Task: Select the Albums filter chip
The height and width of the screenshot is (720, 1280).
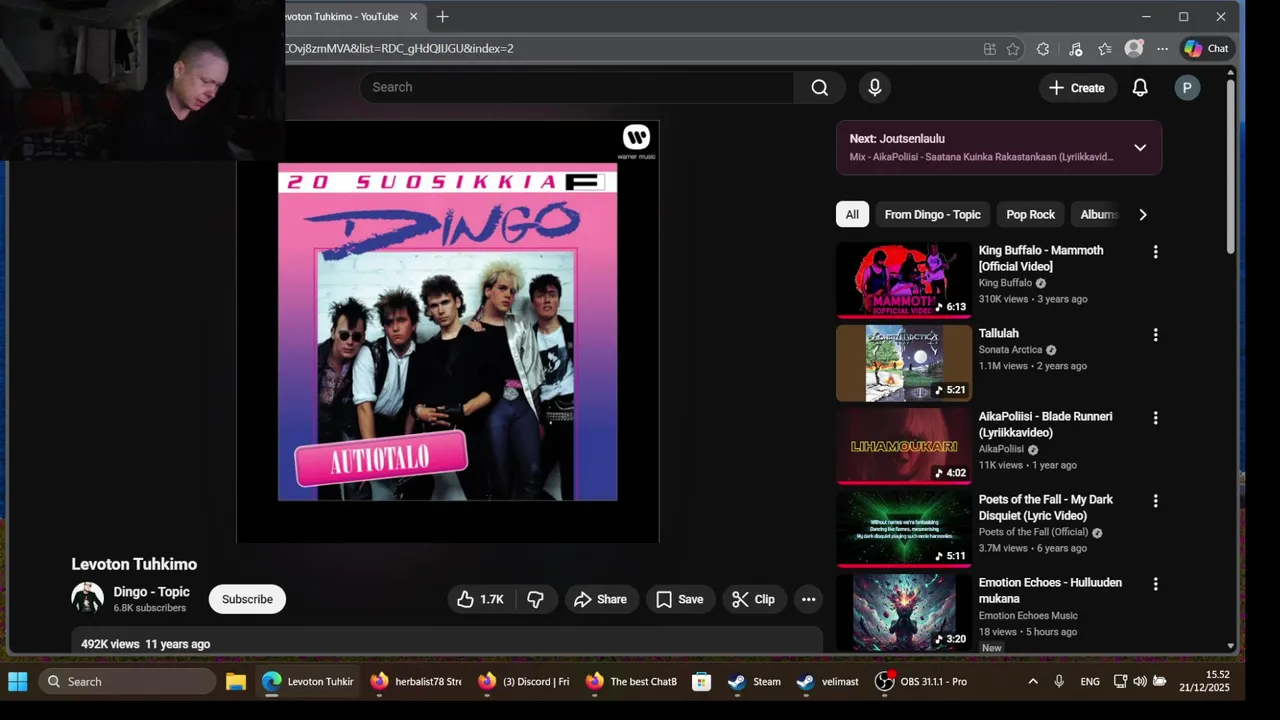Action: tap(1098, 214)
